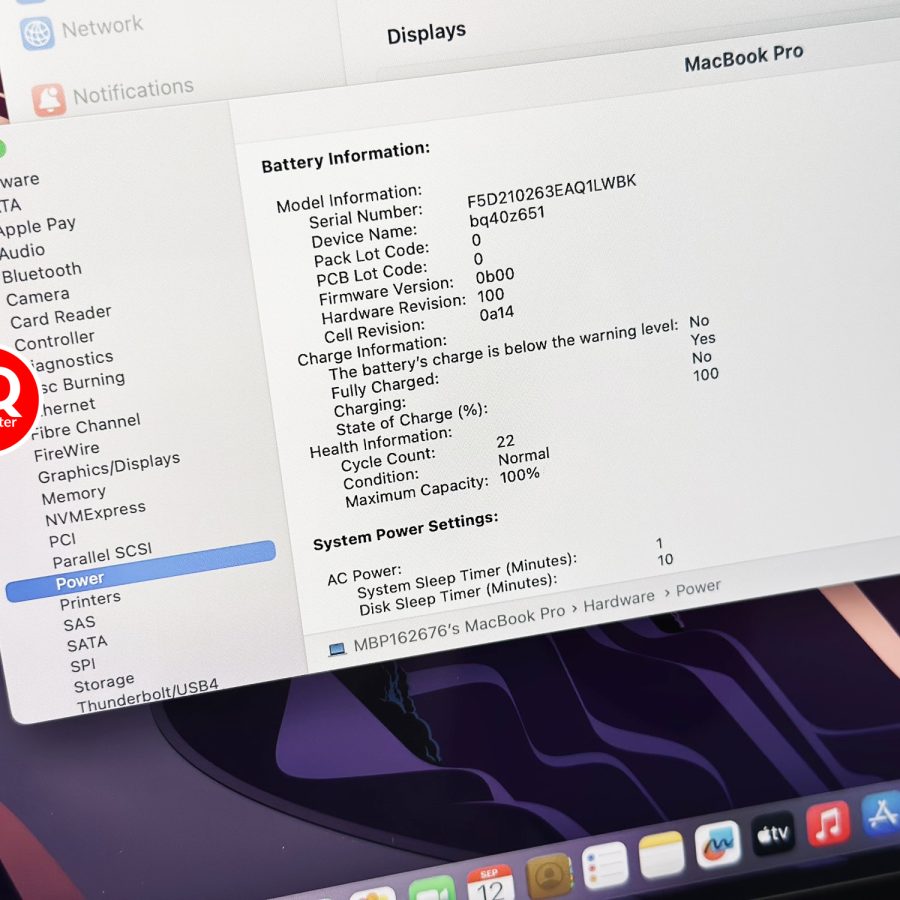Click the Displays heading in System Settings

point(426,33)
